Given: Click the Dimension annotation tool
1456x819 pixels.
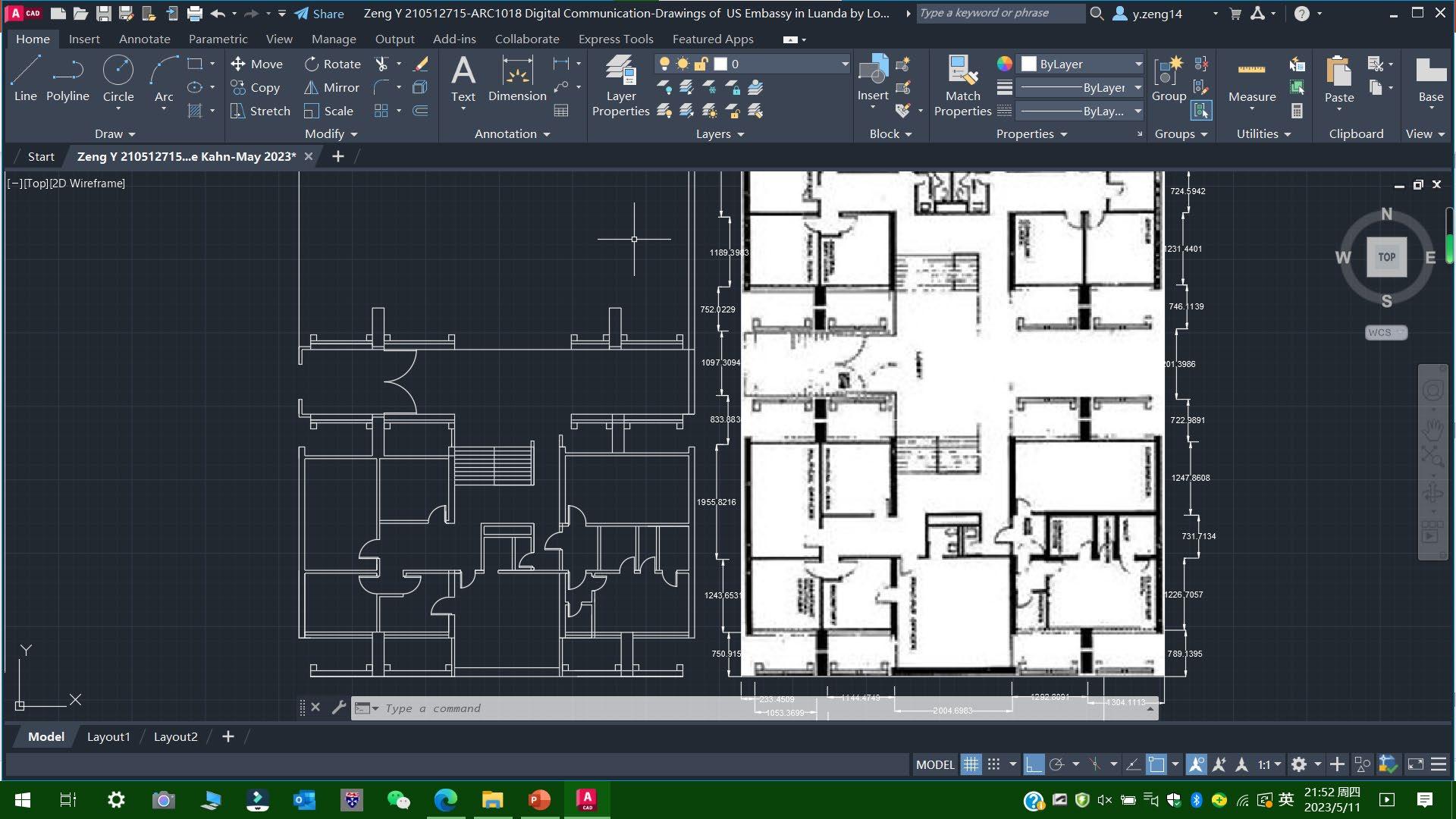Looking at the screenshot, I should (x=517, y=79).
